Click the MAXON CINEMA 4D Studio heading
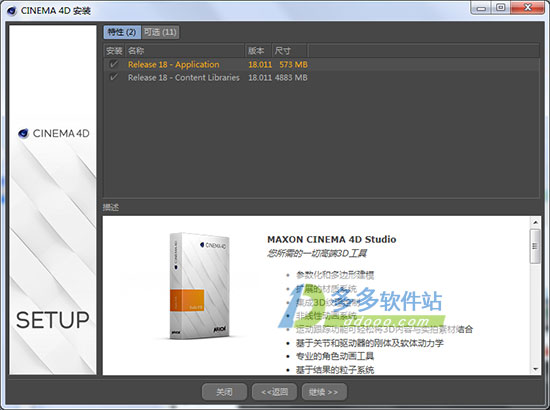550x410 pixels. (x=331, y=240)
